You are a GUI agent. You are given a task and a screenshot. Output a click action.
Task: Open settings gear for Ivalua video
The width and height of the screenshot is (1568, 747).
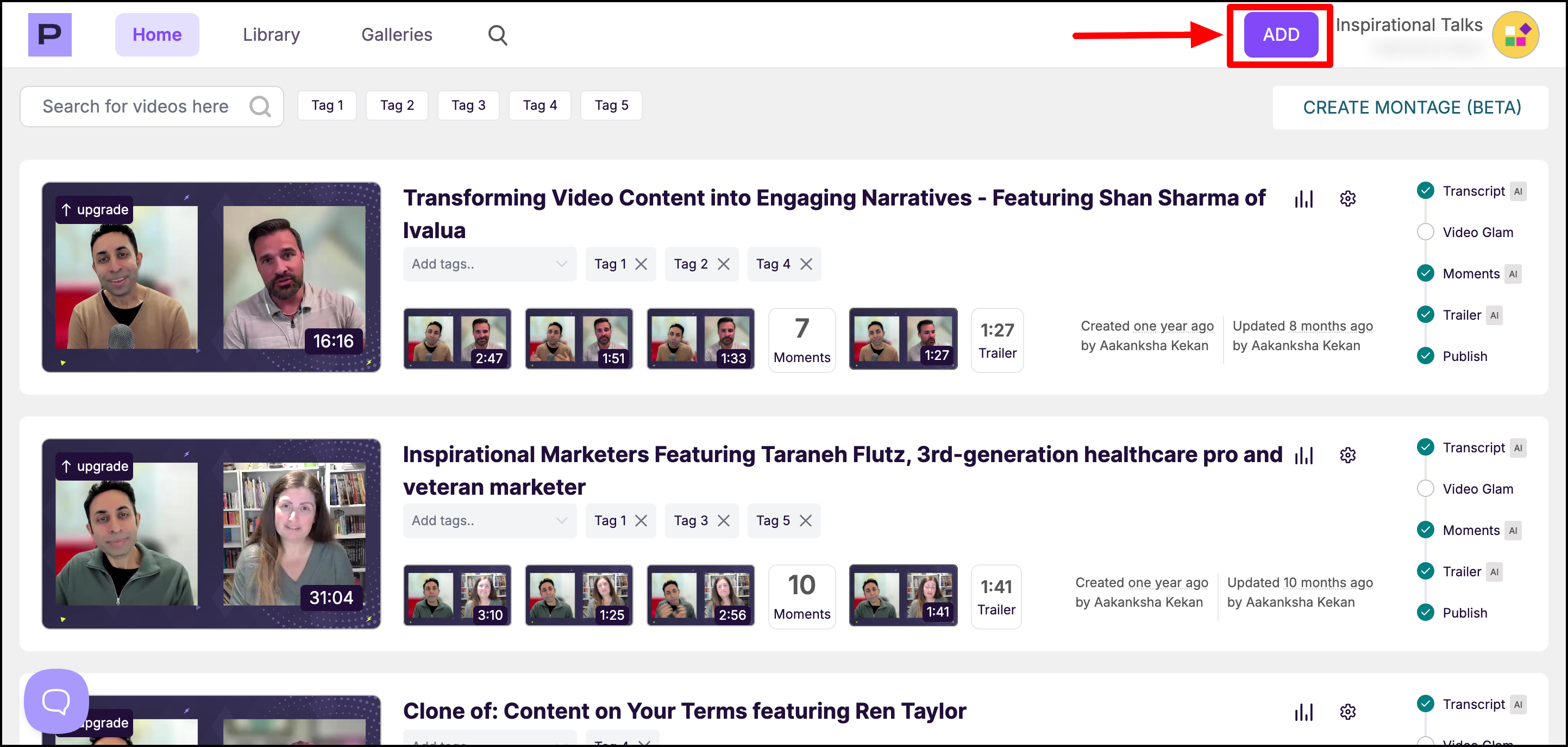[1347, 198]
